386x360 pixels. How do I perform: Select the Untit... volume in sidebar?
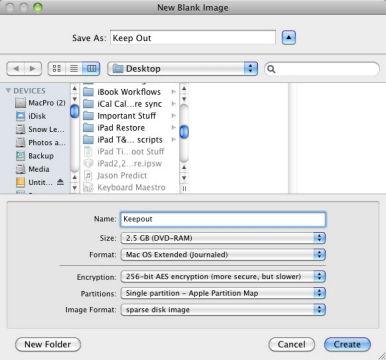34,182
